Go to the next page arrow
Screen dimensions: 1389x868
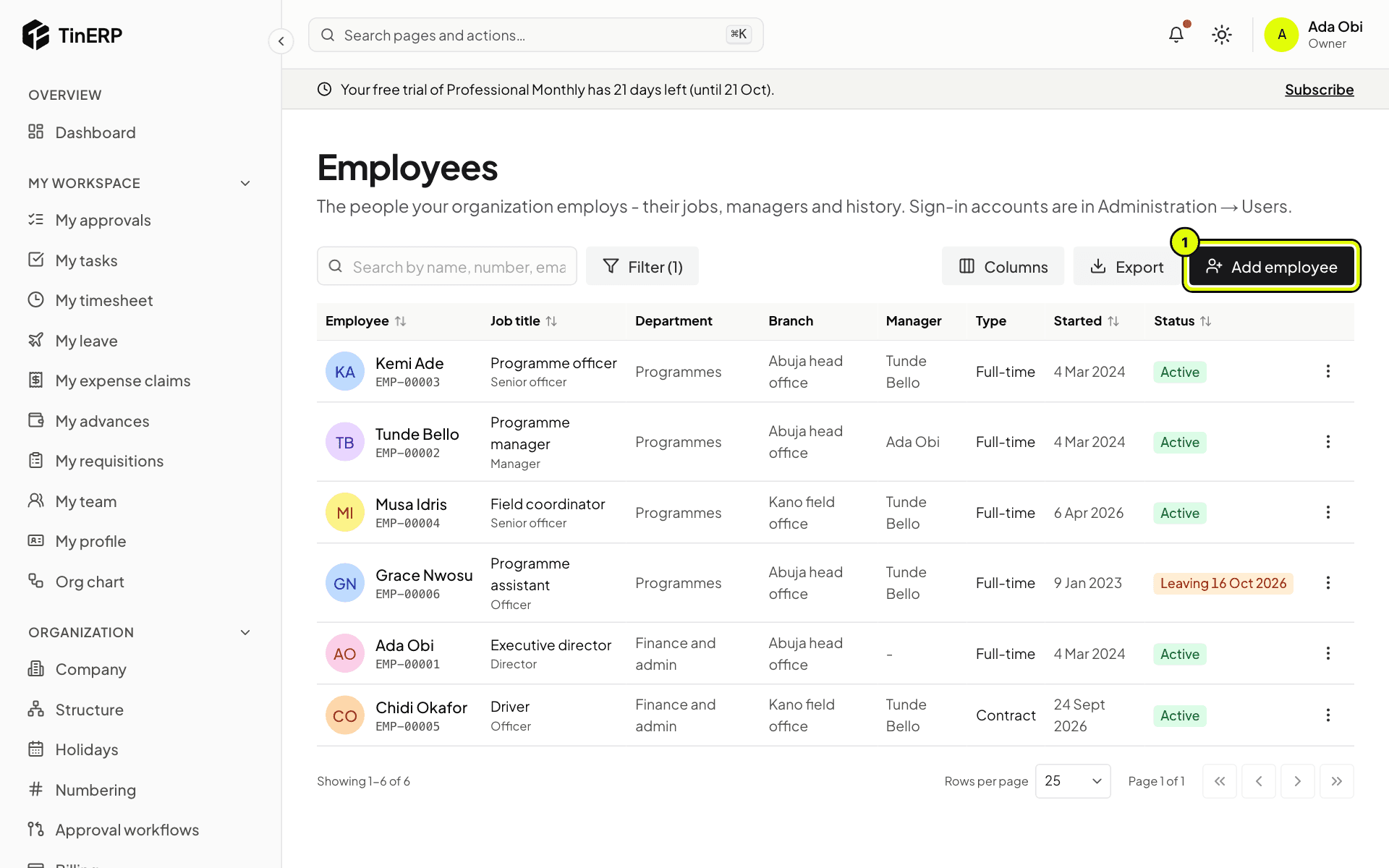[1297, 781]
